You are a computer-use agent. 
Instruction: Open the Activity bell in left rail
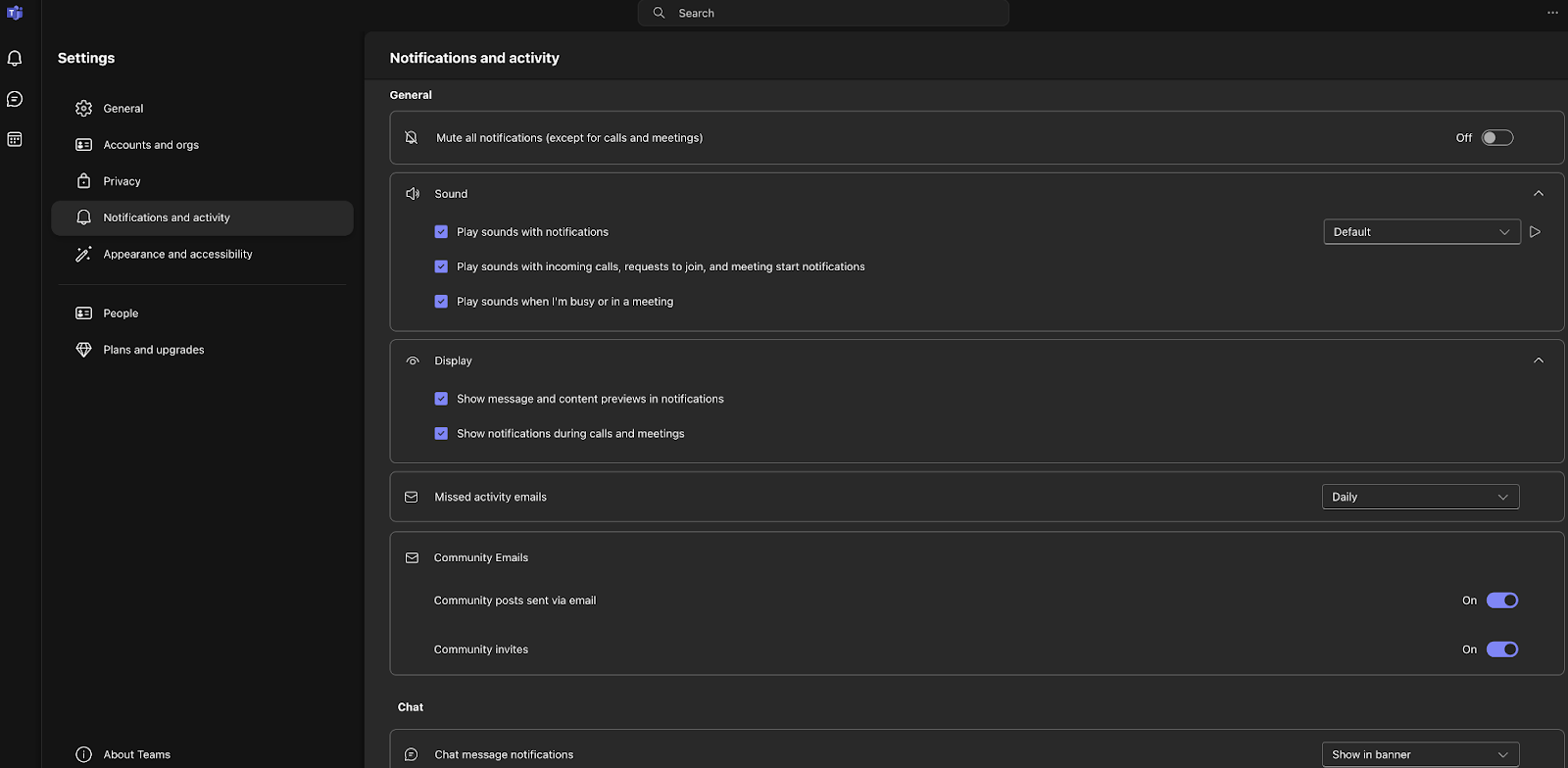click(x=15, y=59)
